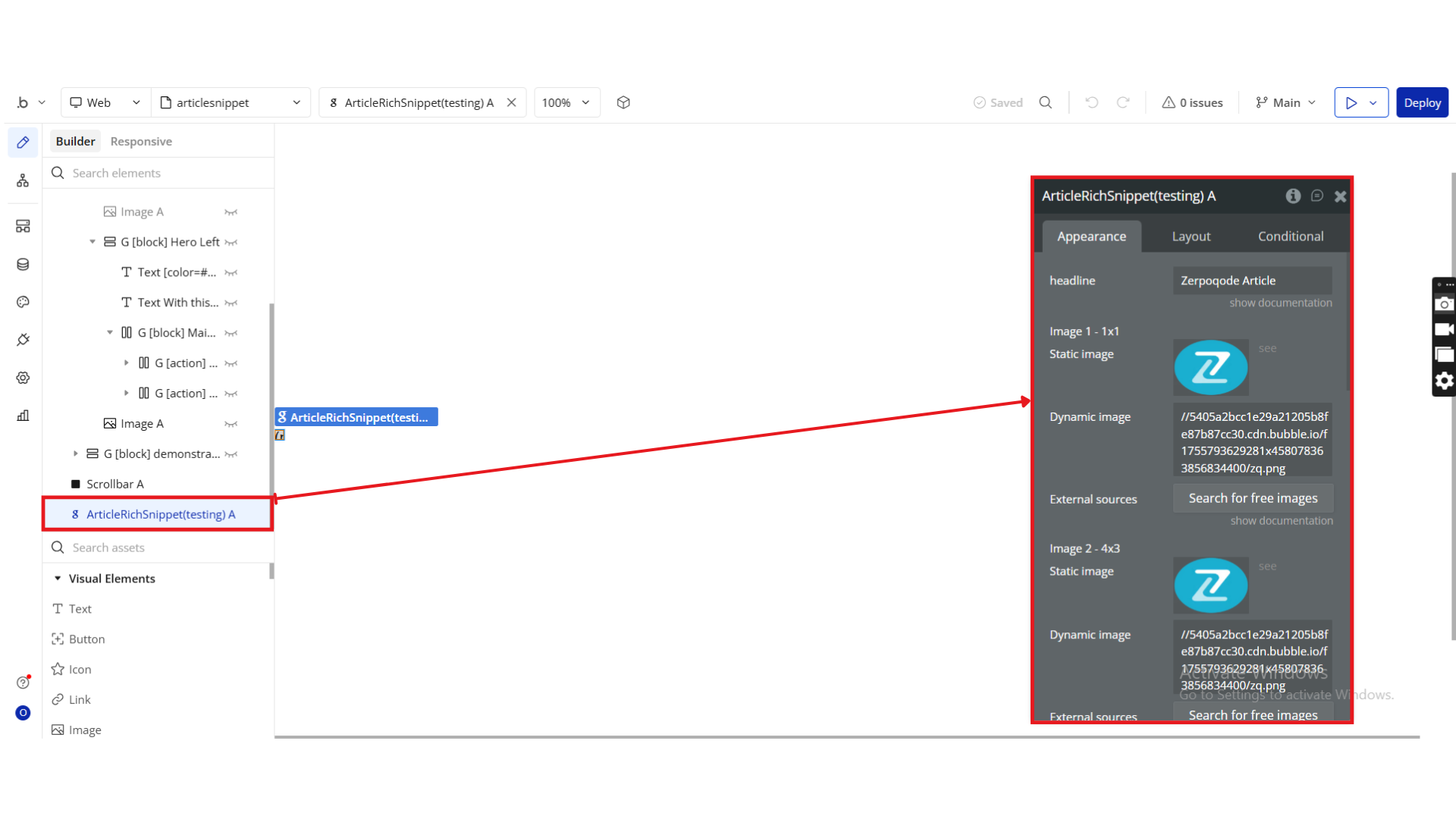The width and height of the screenshot is (1456, 819).
Task: Click the undo arrow icon
Action: tap(1091, 102)
